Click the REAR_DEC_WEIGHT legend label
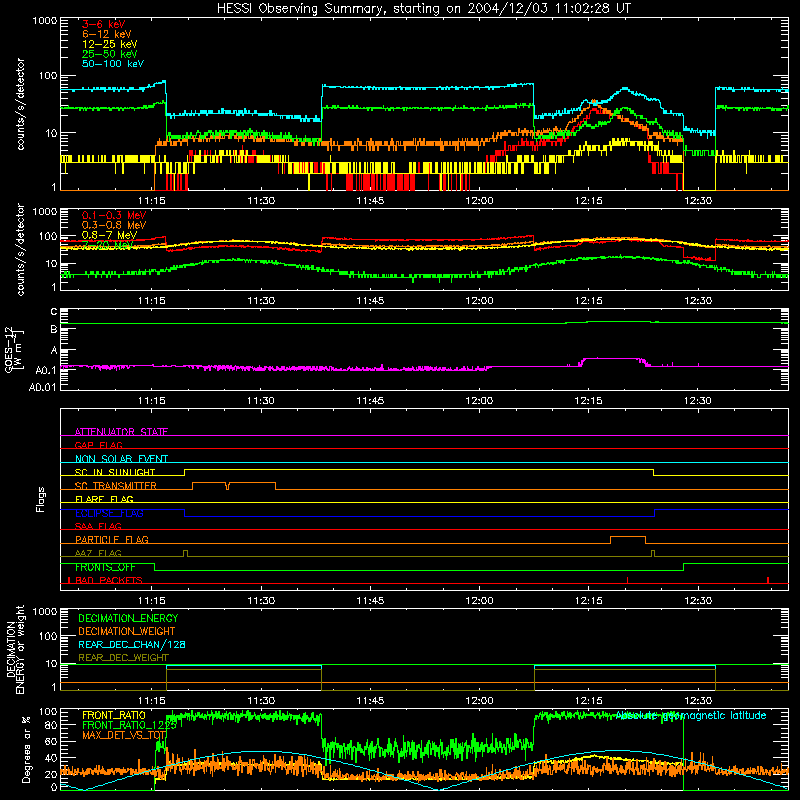The width and height of the screenshot is (800, 800). pos(123,658)
